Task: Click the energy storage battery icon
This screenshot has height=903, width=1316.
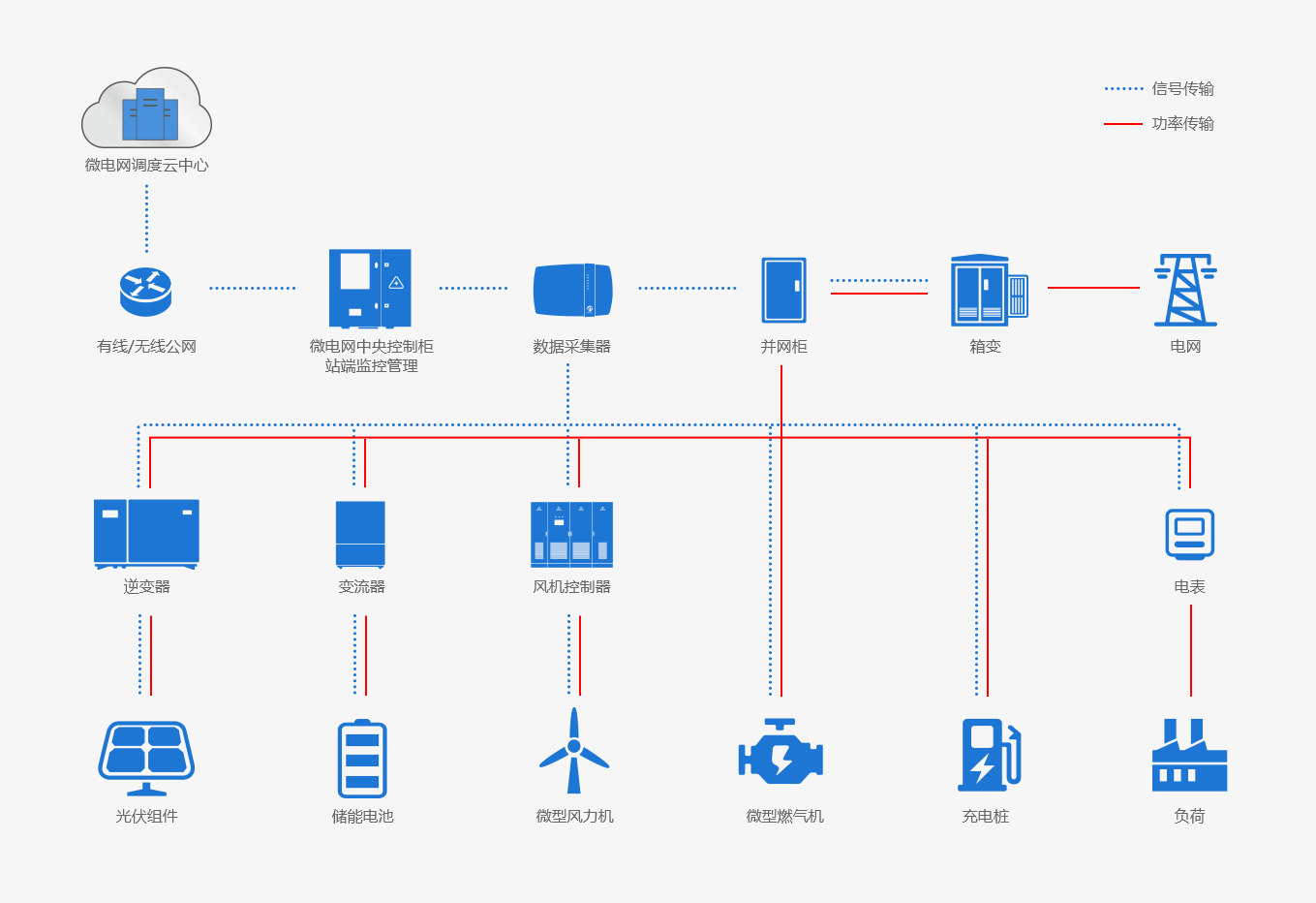Action: tap(362, 760)
